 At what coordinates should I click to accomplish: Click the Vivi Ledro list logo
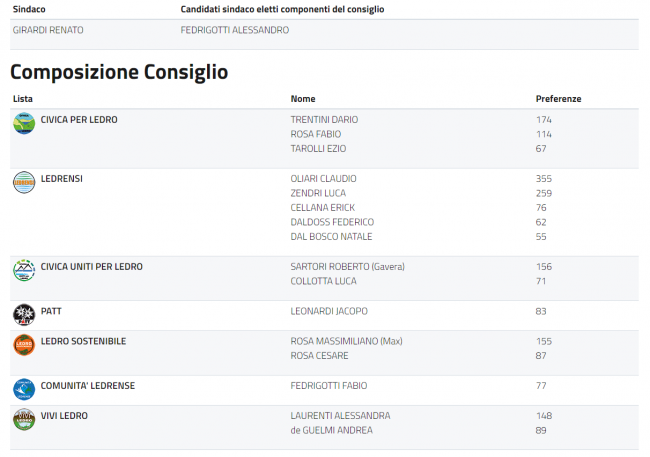(24, 419)
